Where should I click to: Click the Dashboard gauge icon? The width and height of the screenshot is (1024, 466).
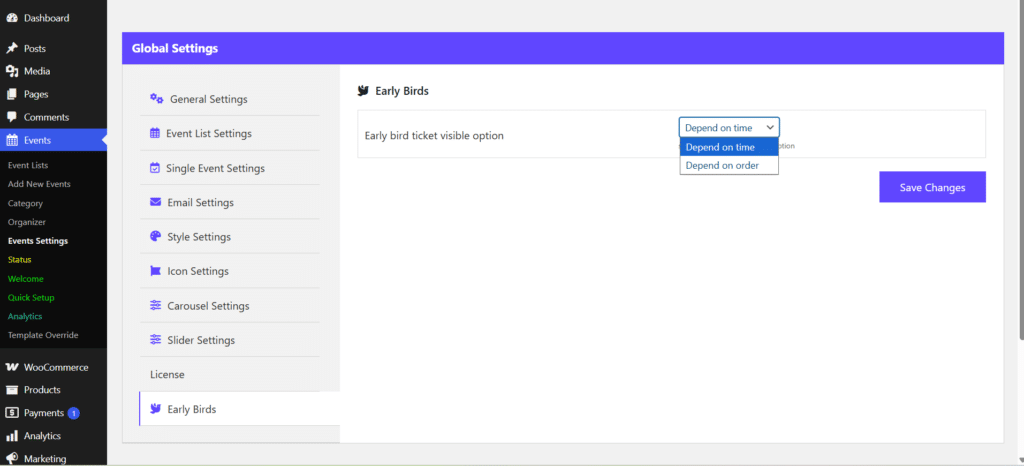coord(12,18)
